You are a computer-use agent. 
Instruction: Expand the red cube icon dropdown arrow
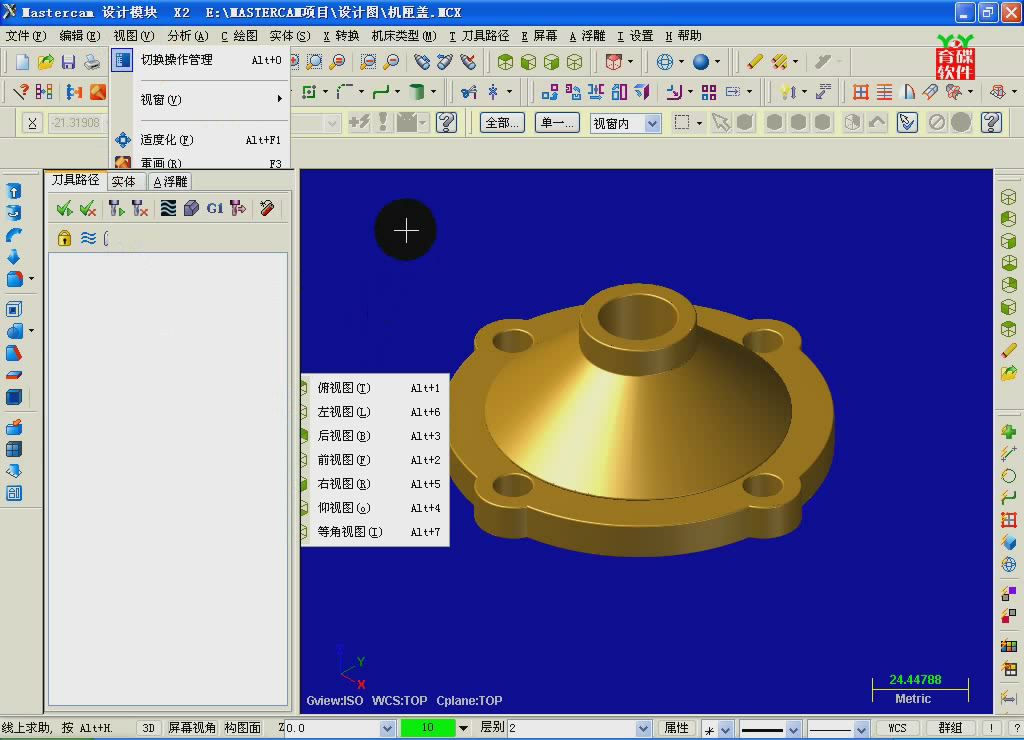[630, 62]
